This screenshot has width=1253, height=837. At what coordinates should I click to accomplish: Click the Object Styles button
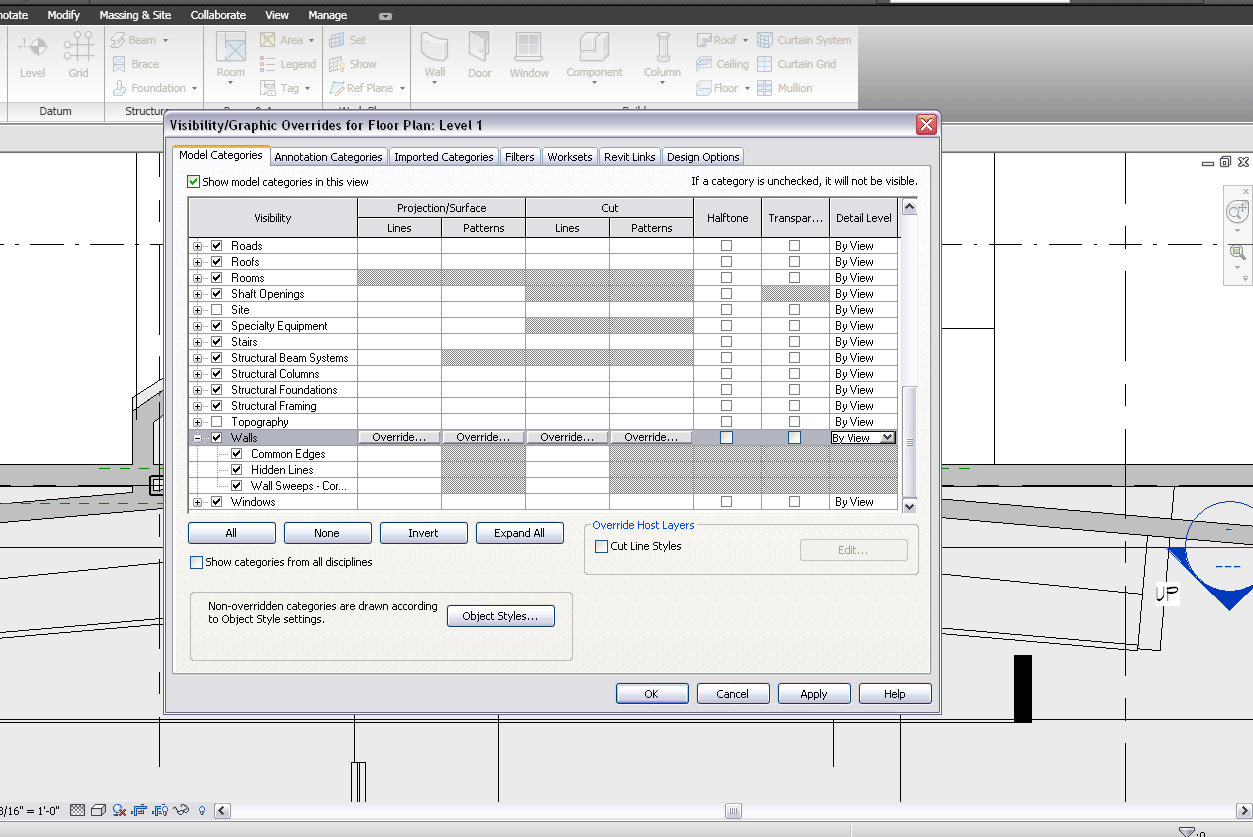pos(500,617)
